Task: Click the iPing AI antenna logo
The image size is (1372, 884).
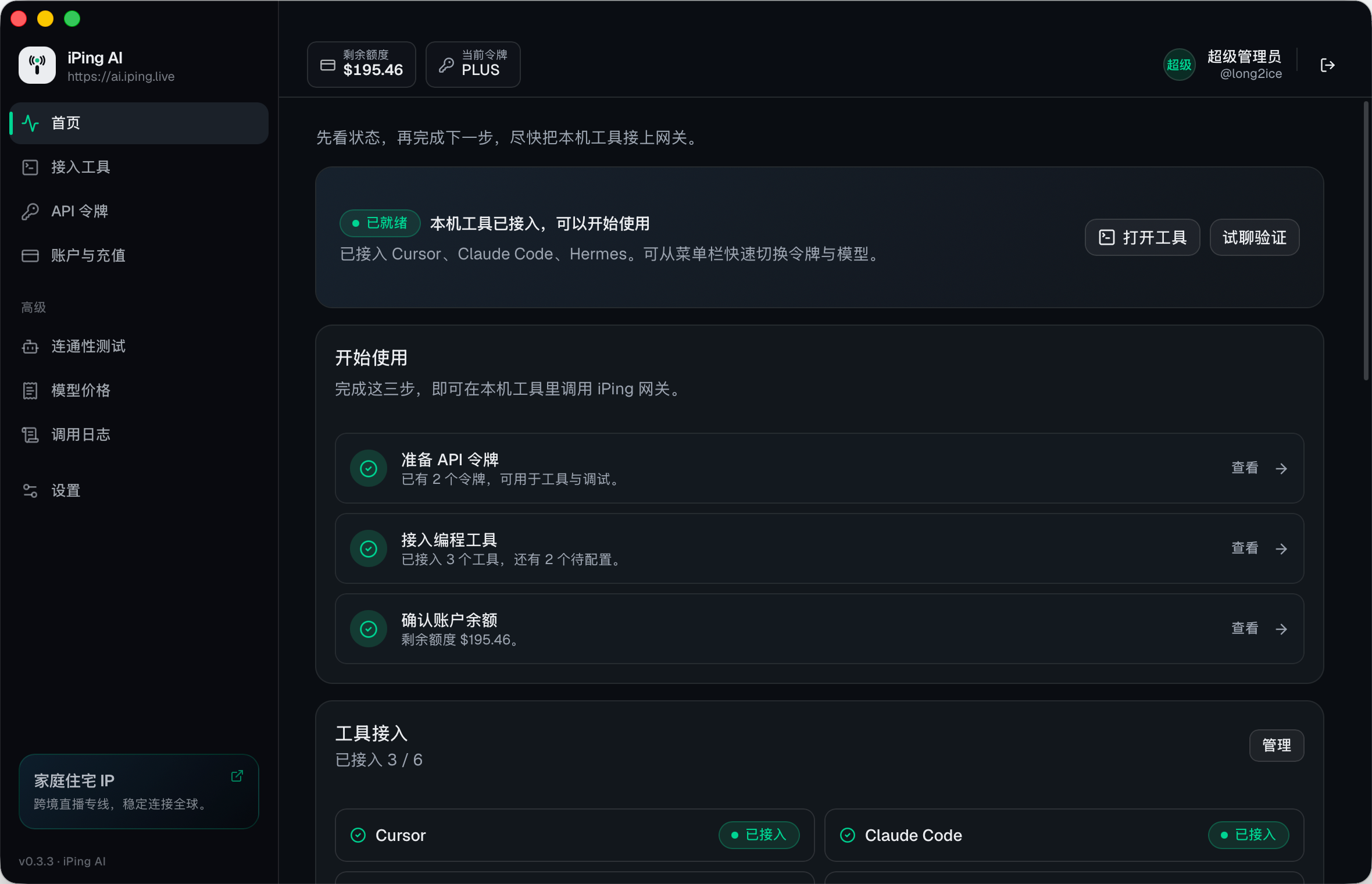Action: tap(37, 65)
